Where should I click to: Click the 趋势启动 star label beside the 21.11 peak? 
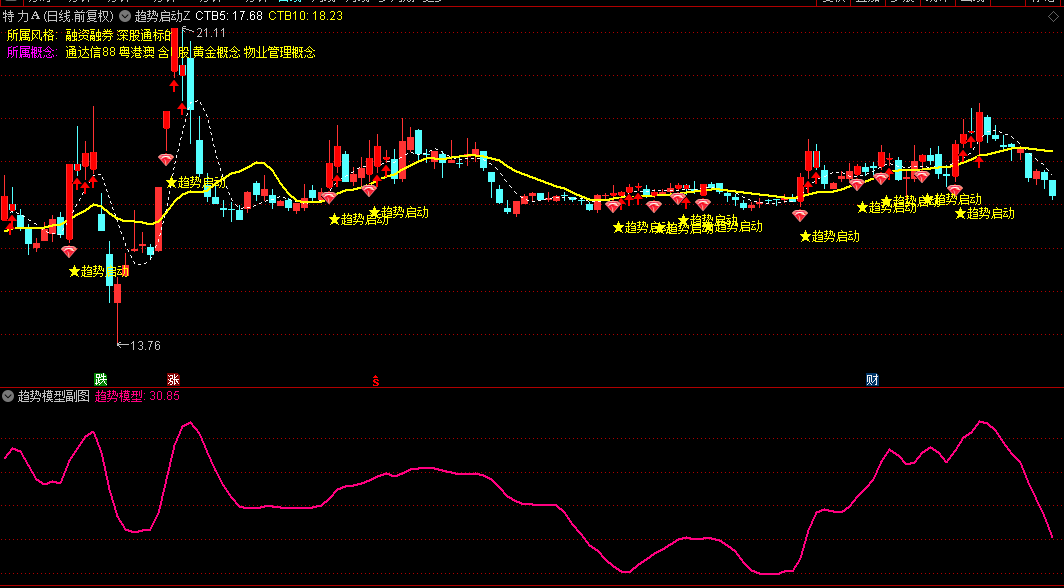tap(196, 182)
